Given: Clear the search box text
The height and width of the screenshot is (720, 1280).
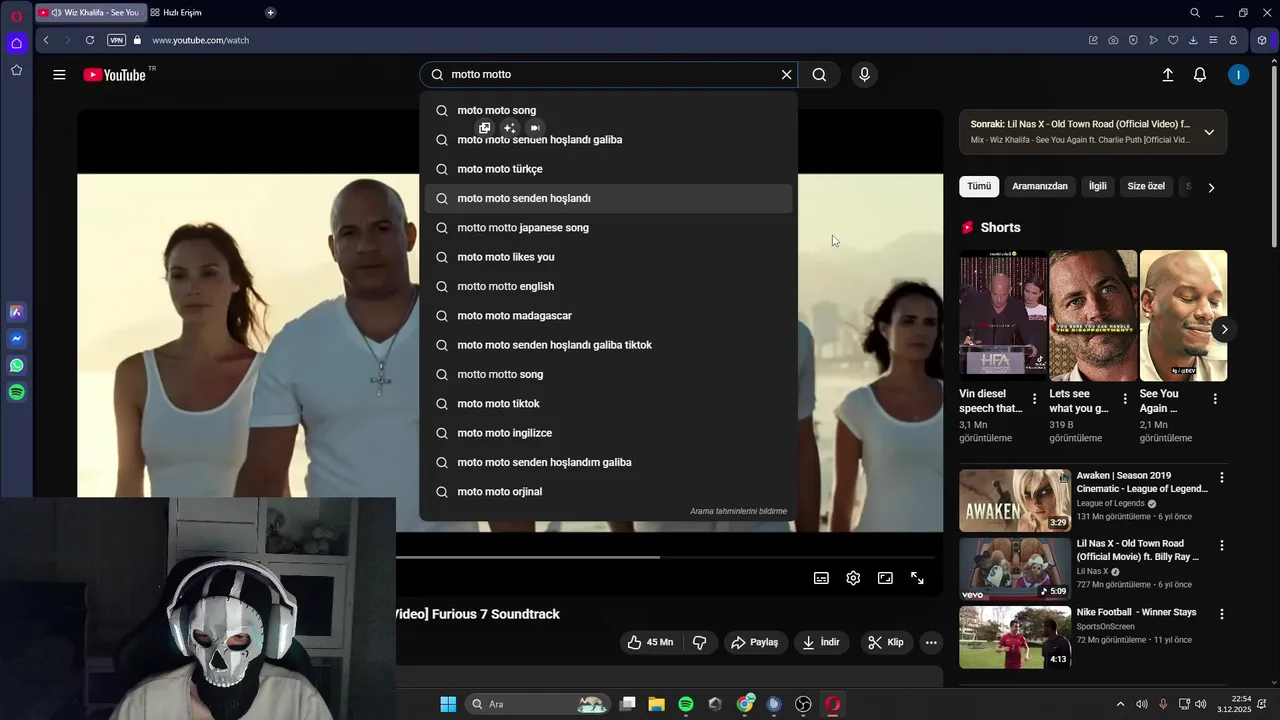Looking at the screenshot, I should point(786,75).
